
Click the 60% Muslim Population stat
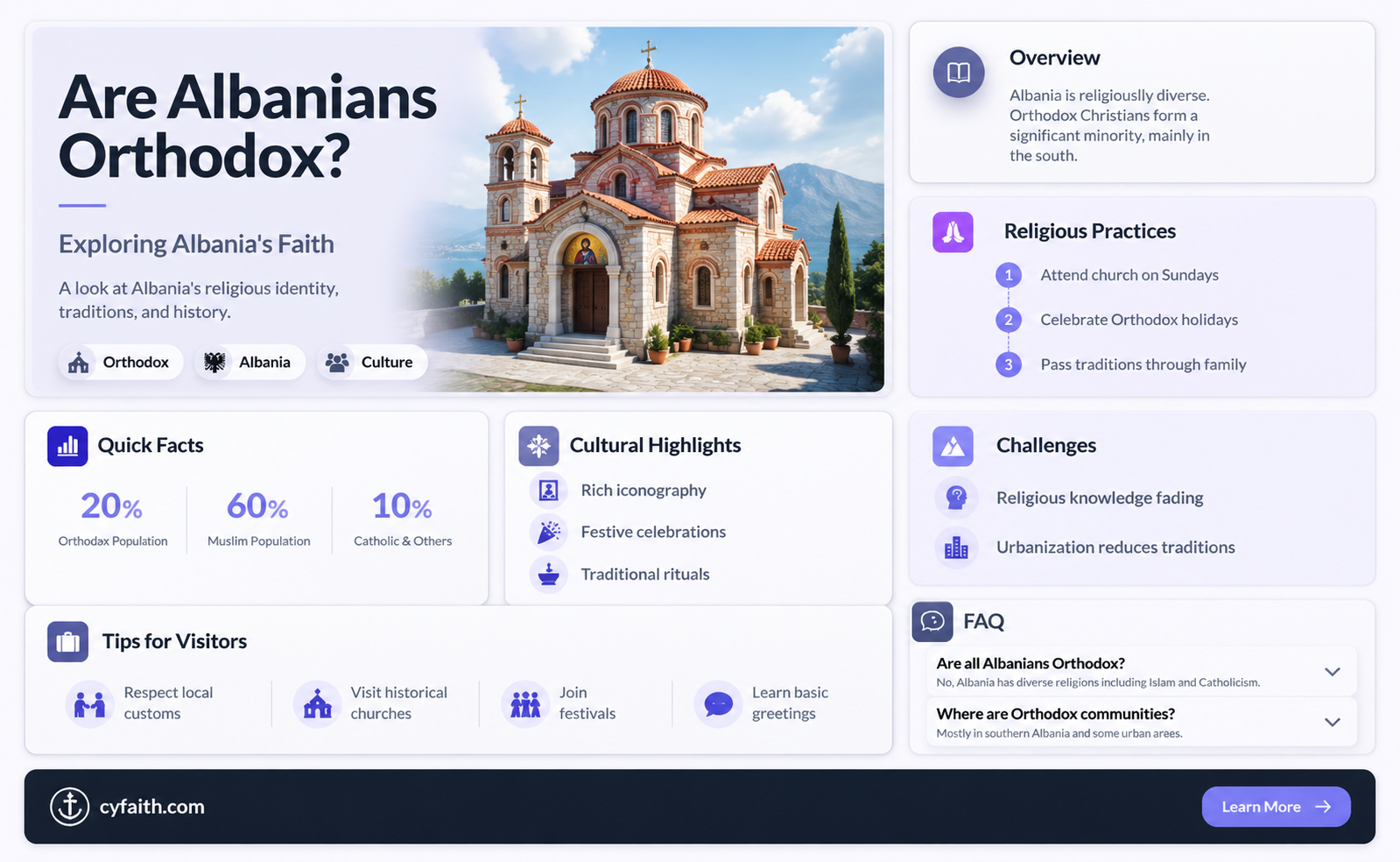point(258,518)
